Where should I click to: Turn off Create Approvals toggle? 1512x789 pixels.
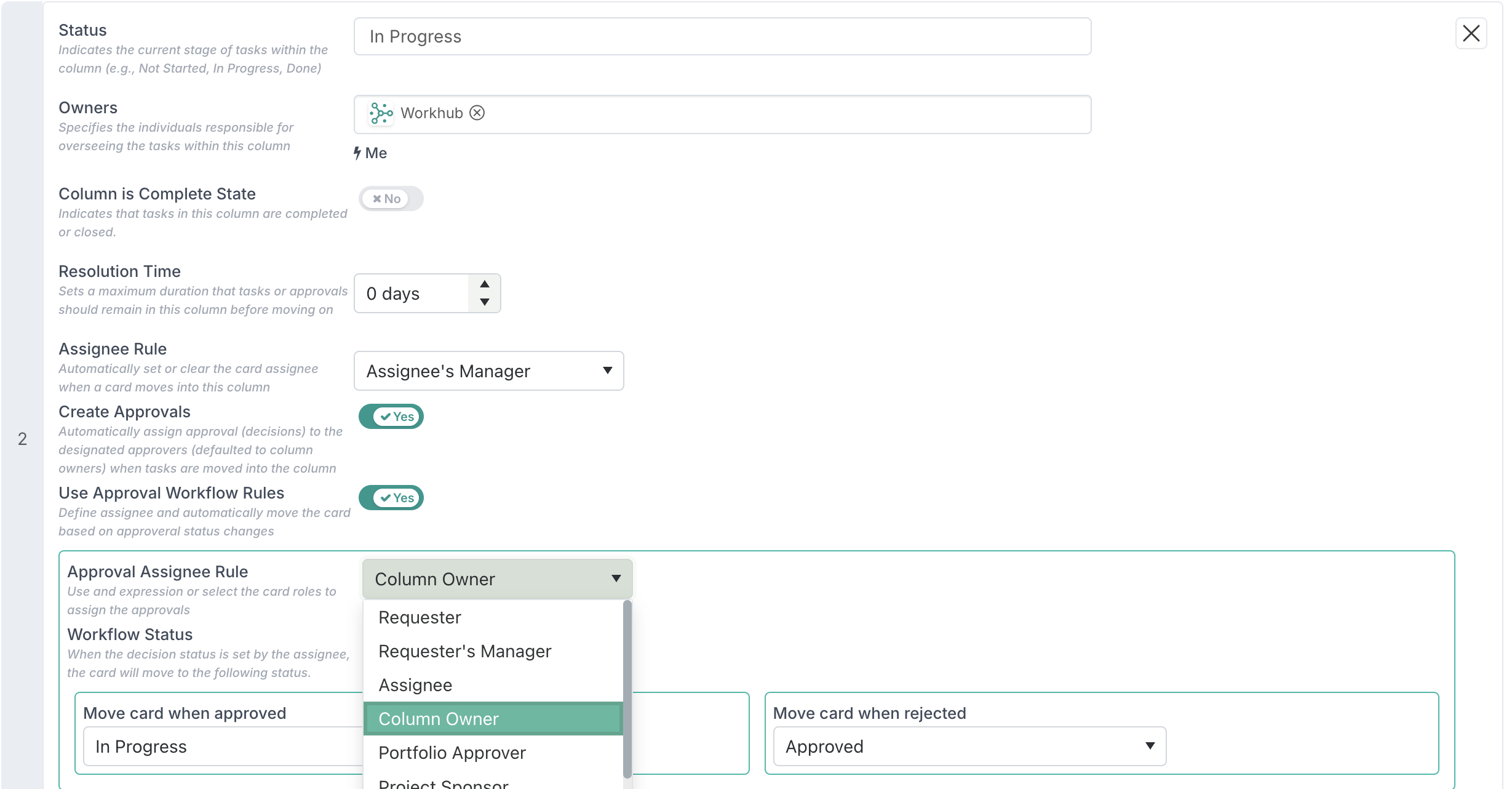point(391,417)
